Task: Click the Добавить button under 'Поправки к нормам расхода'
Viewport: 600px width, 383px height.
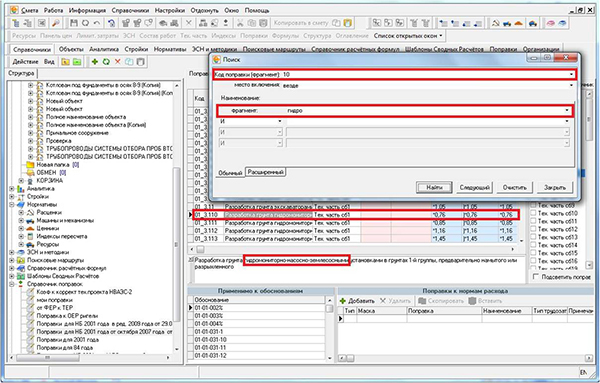Action: click(x=357, y=301)
